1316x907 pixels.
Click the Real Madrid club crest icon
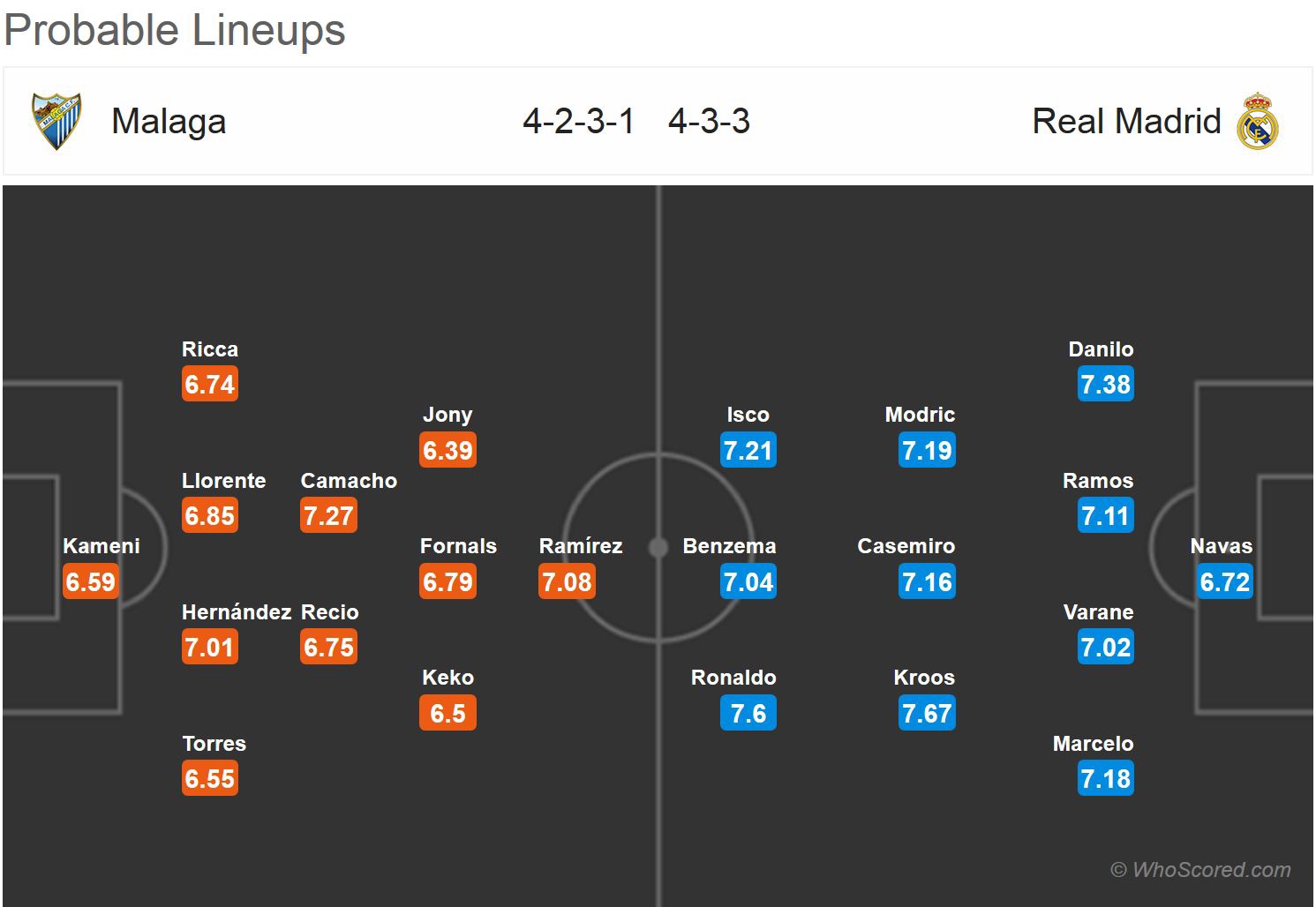(x=1258, y=121)
